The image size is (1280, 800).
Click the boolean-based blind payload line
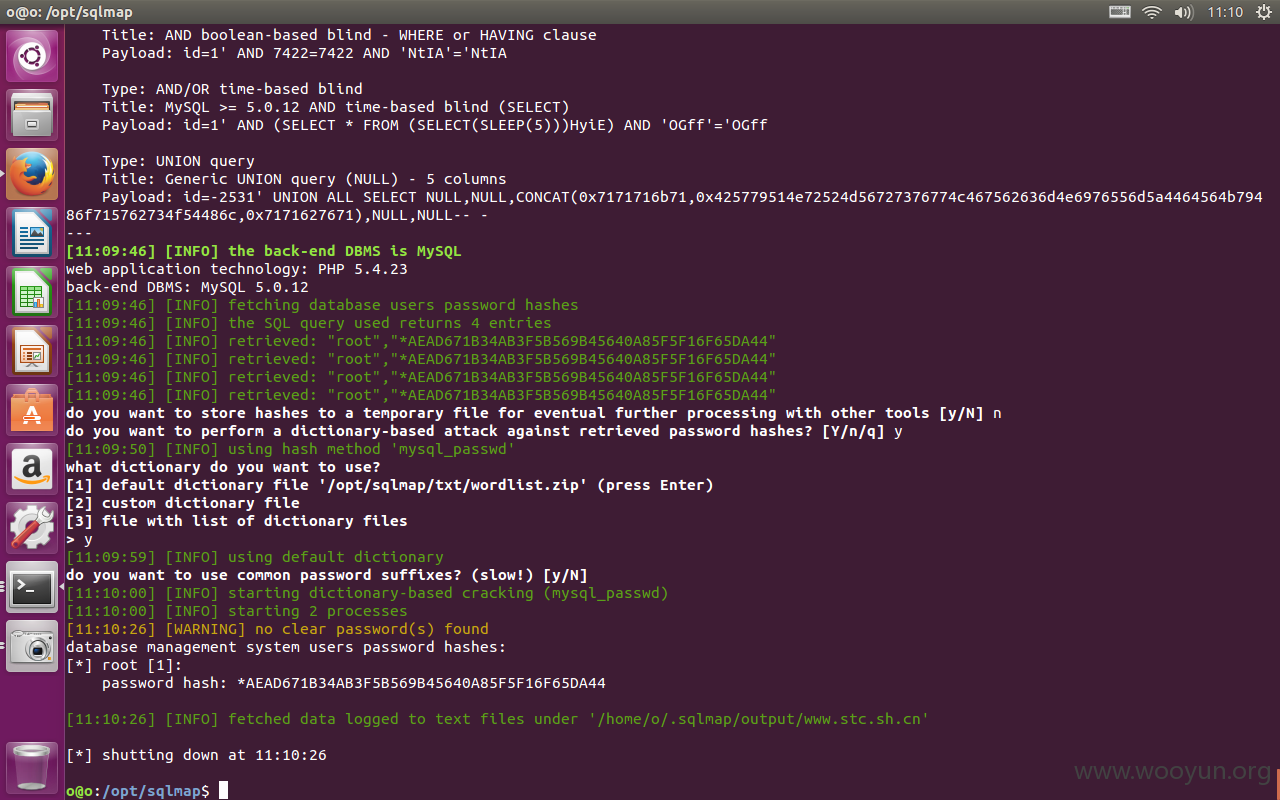[304, 53]
